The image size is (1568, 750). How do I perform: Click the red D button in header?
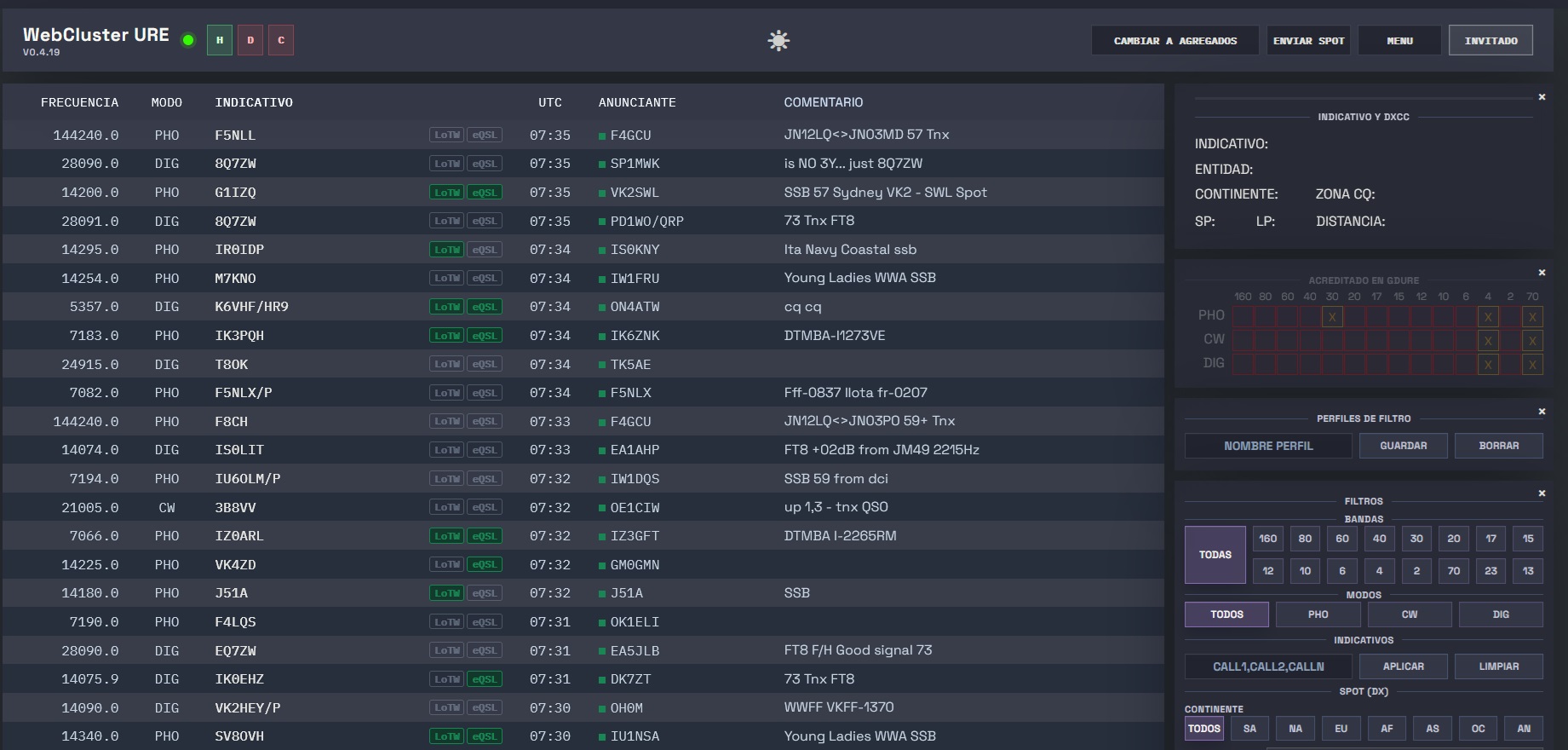pyautogui.click(x=250, y=40)
